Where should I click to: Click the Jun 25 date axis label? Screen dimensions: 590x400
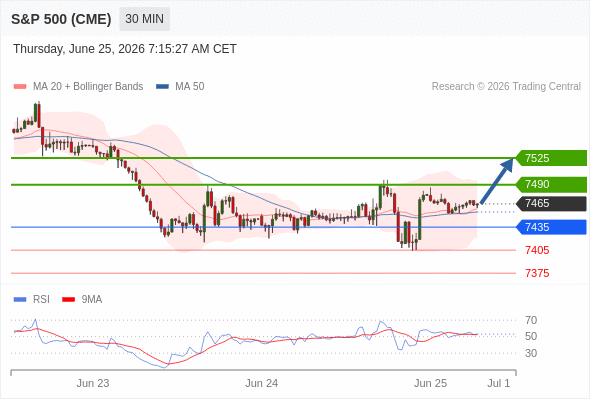click(x=430, y=383)
